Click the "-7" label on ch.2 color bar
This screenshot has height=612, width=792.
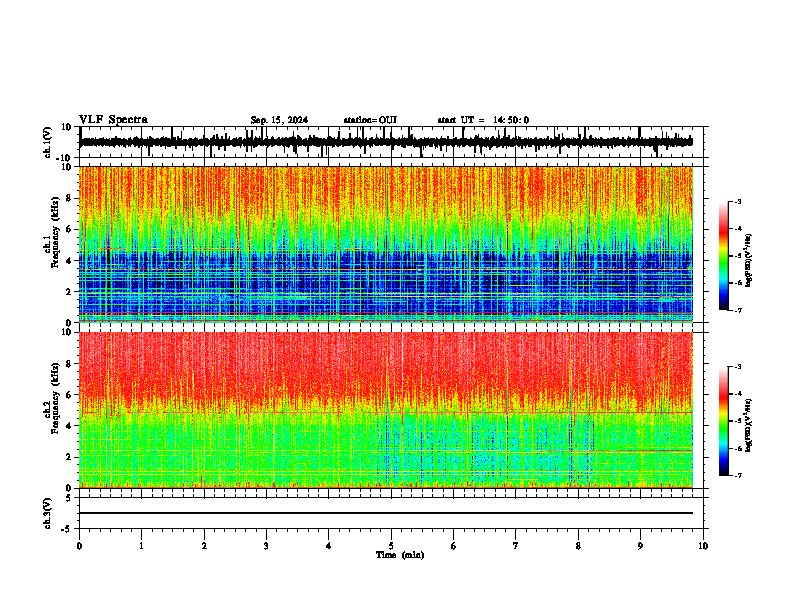tap(737, 476)
